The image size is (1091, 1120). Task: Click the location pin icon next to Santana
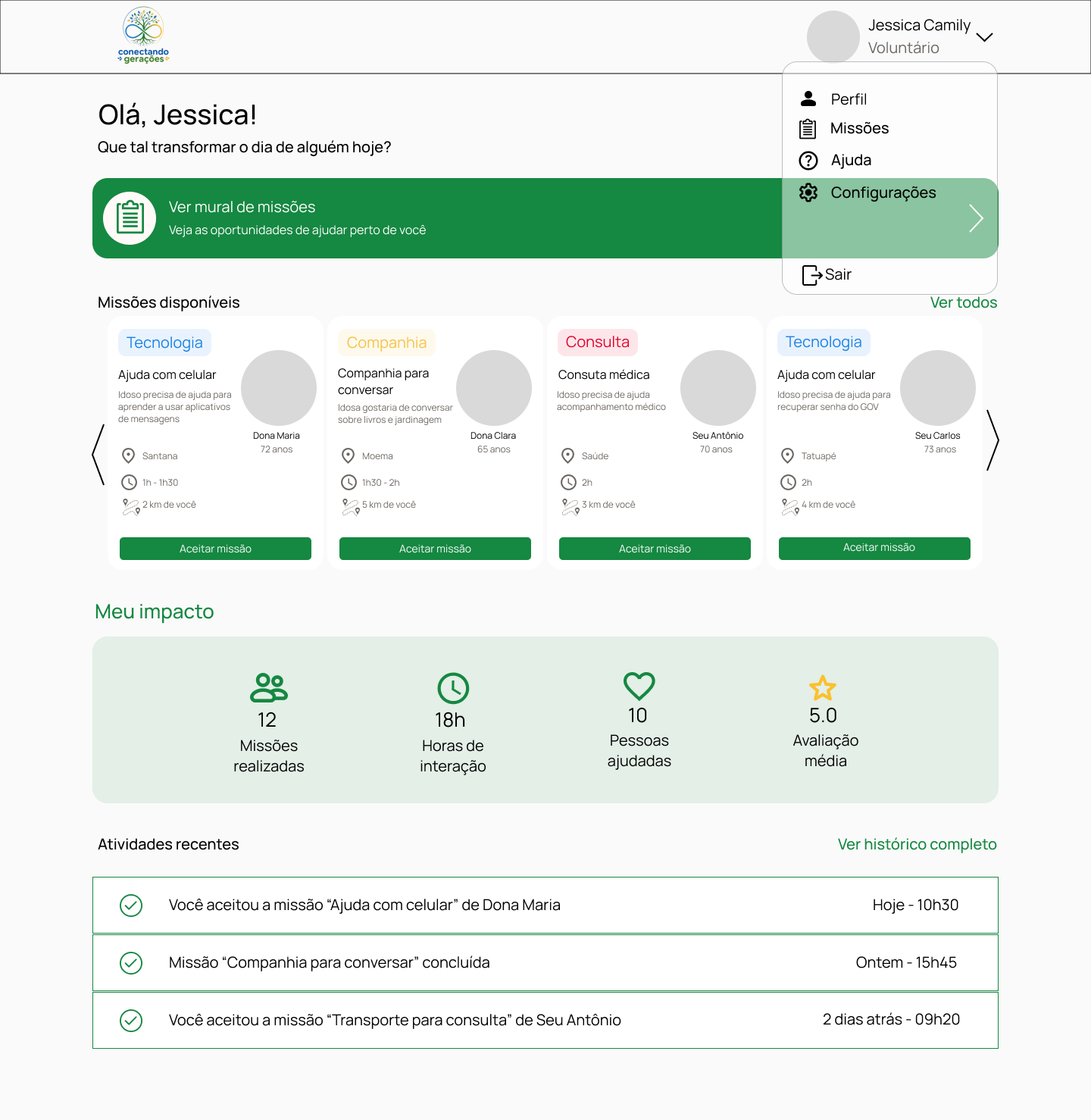coord(129,455)
